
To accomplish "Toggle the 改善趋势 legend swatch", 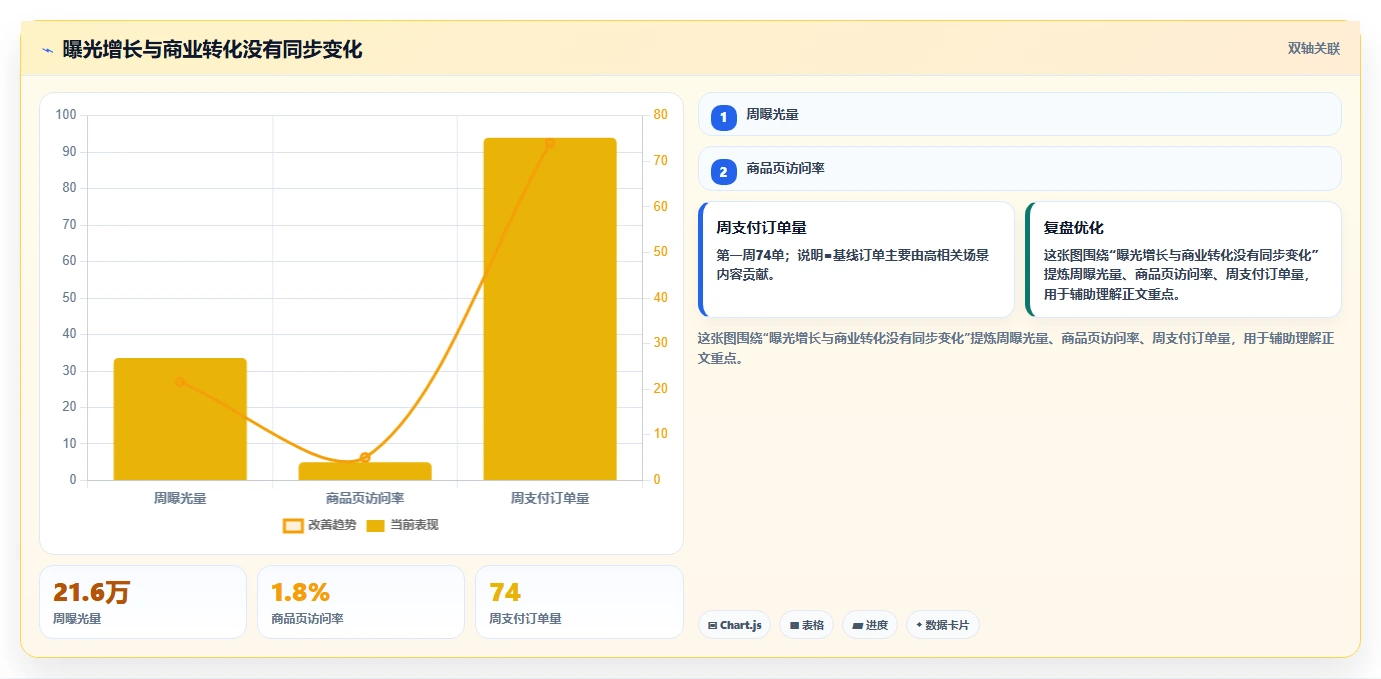I will tap(293, 525).
